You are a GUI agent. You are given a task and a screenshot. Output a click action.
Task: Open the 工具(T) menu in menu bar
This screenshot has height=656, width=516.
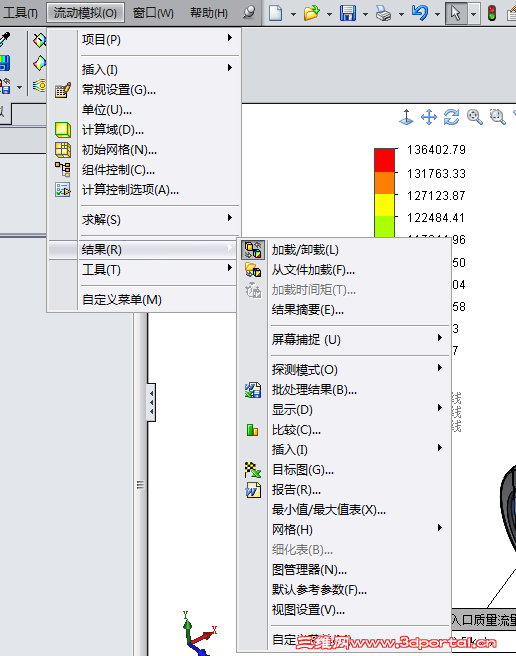[20, 13]
